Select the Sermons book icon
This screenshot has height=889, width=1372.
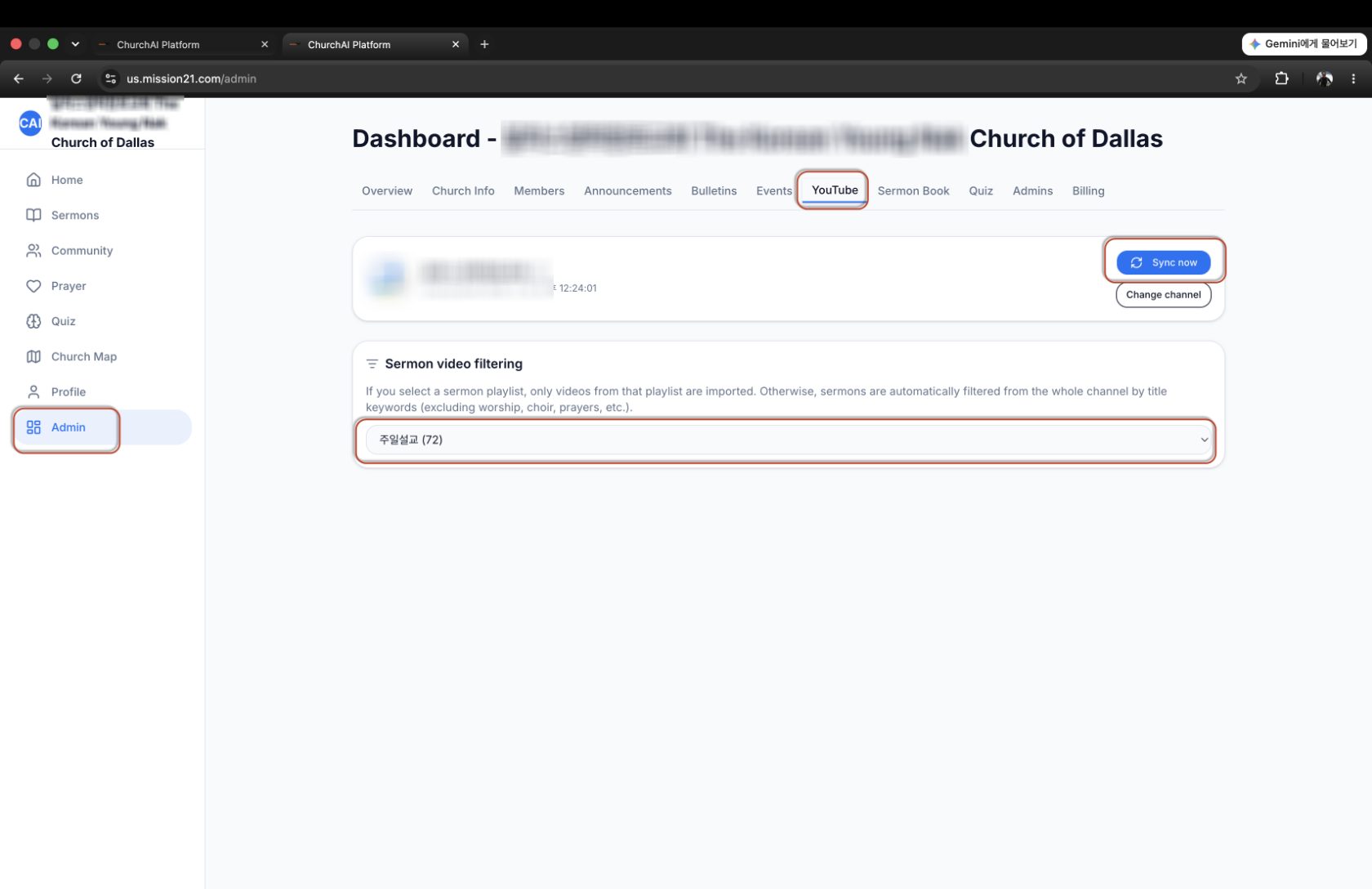tap(33, 215)
